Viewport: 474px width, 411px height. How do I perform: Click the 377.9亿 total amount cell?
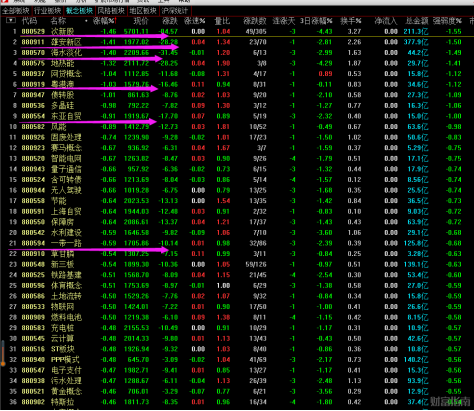(x=416, y=42)
